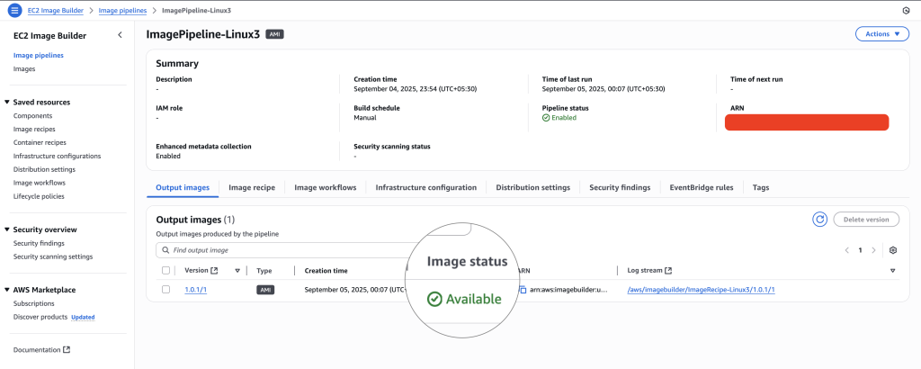The width and height of the screenshot is (921, 369).
Task: Go to EC2 Image Builder breadcrumb
Action: click(x=55, y=11)
